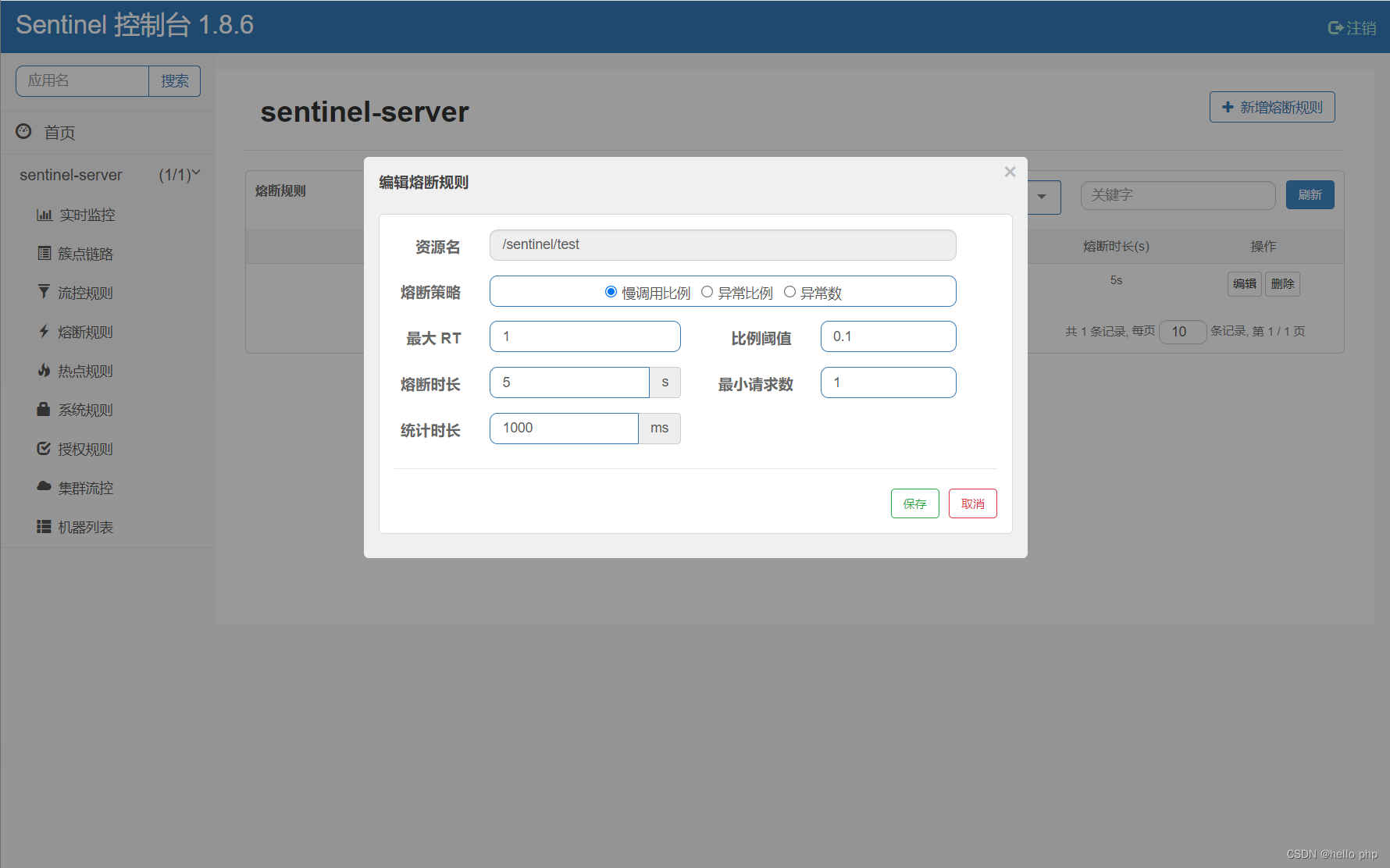Click the 熔断时长(s) column header
Viewport: 1390px width, 868px height.
1116,247
